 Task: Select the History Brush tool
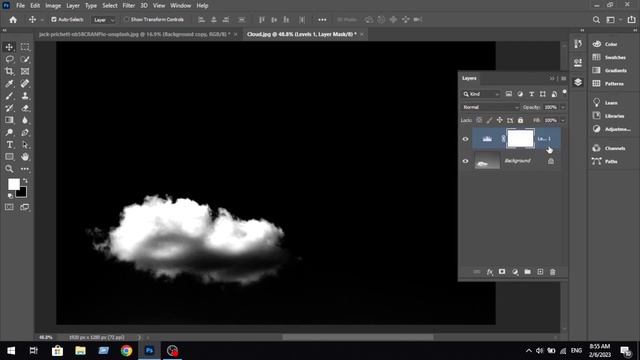coord(9,108)
